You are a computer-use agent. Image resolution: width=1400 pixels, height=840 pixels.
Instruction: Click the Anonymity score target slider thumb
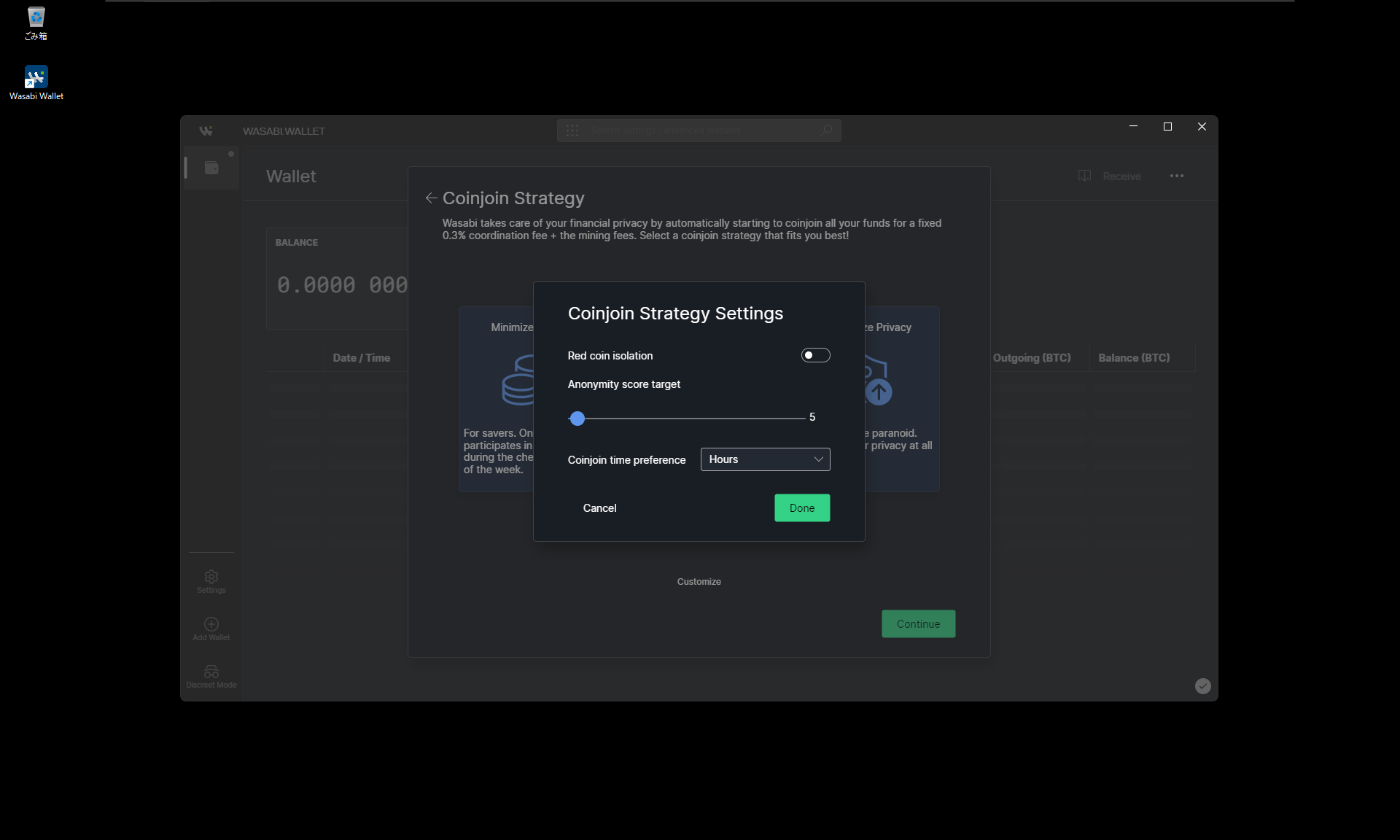[577, 419]
